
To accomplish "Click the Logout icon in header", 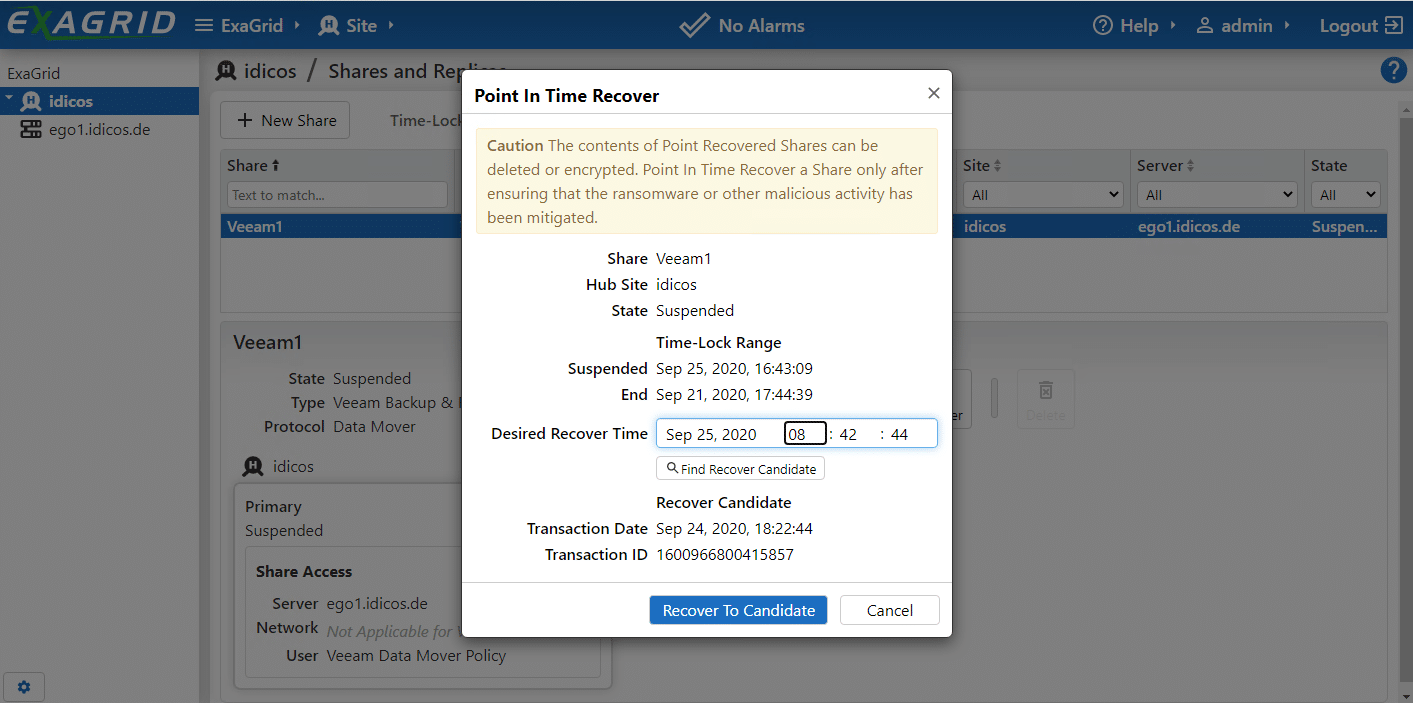I will [1393, 26].
